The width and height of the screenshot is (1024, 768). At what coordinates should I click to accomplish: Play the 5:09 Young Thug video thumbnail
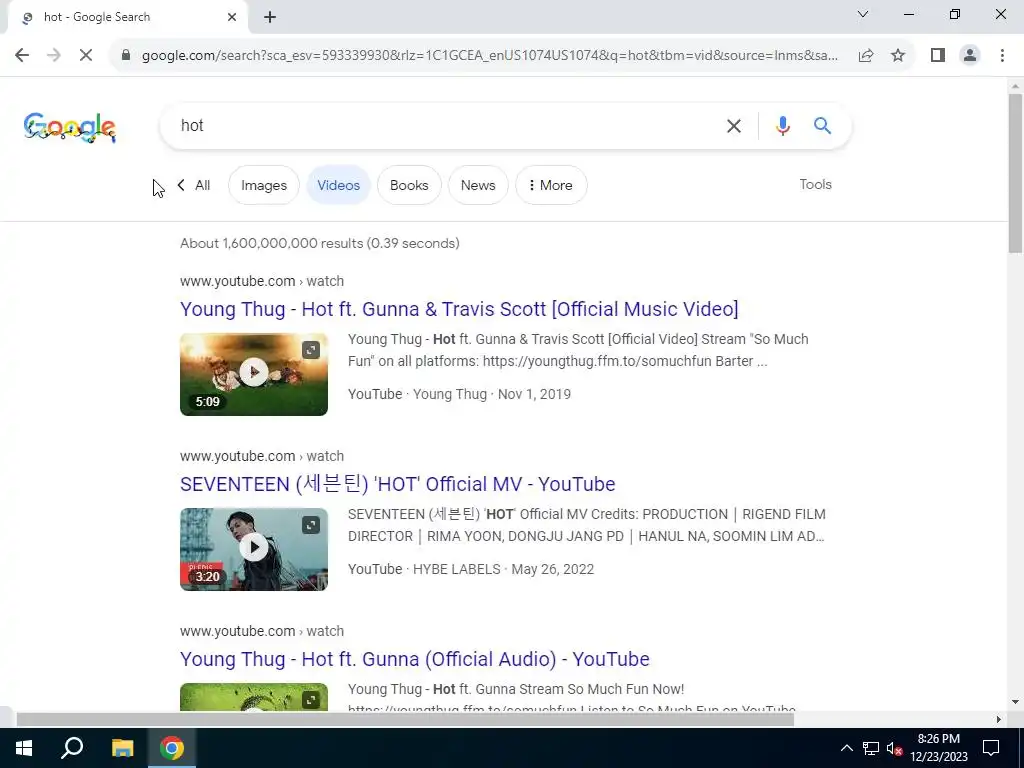point(253,374)
